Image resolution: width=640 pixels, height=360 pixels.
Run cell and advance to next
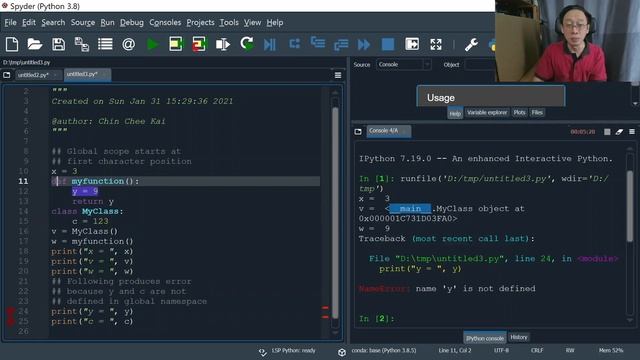point(199,44)
